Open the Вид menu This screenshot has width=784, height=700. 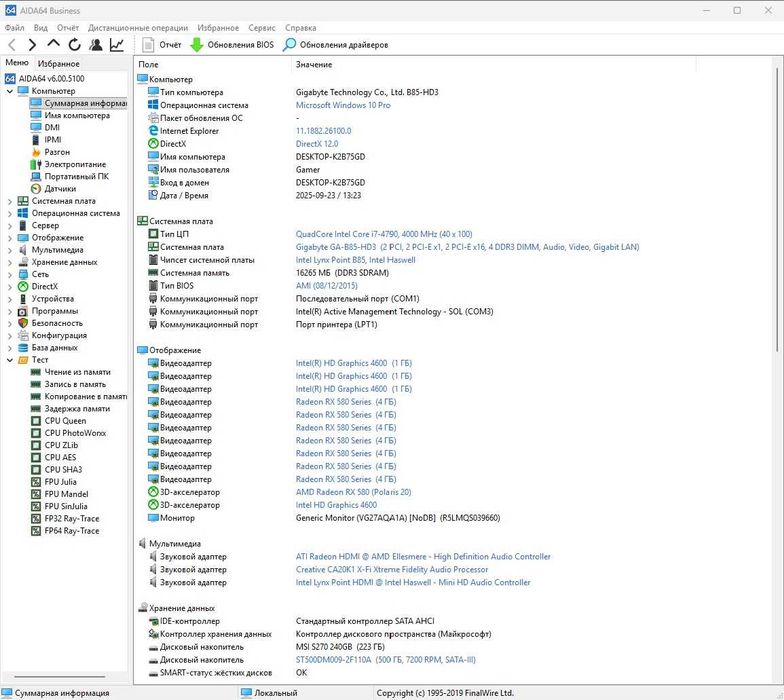(x=40, y=28)
